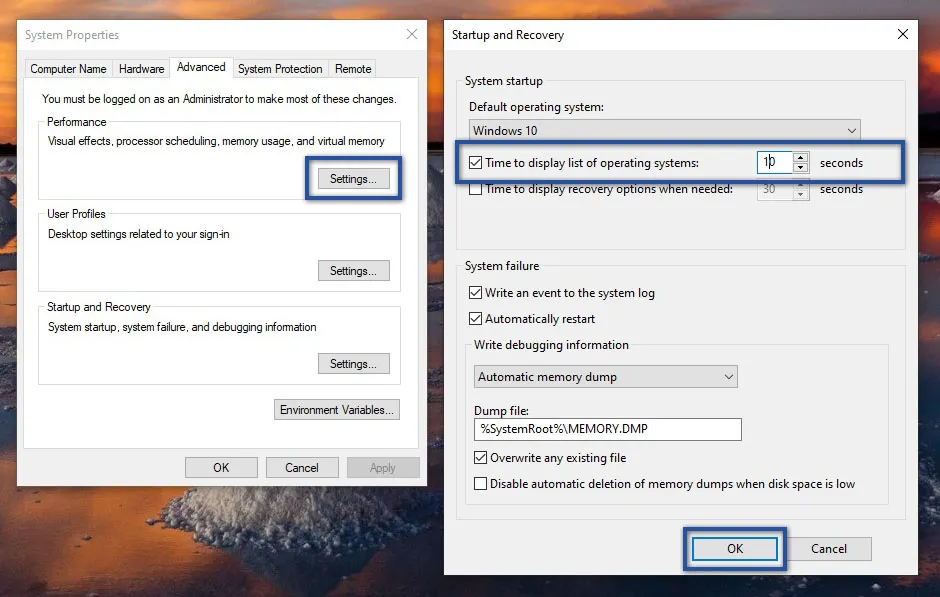Open the Write debugging information dropdown
Image resolution: width=940 pixels, height=597 pixels.
(x=605, y=376)
